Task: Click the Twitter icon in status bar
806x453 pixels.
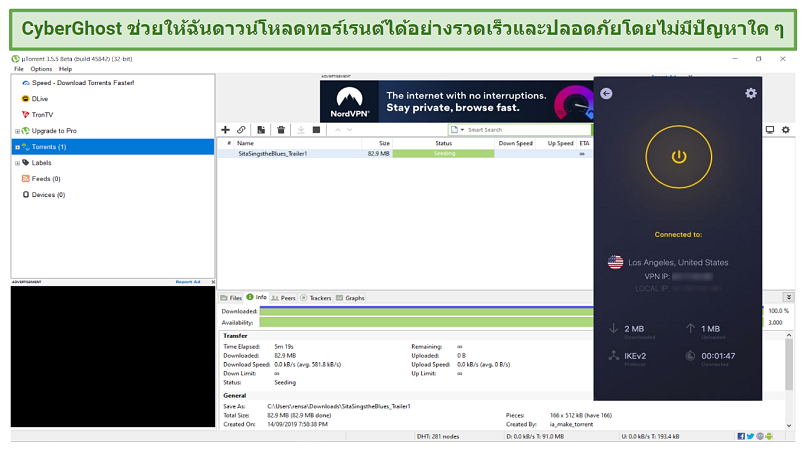Action: click(x=750, y=436)
